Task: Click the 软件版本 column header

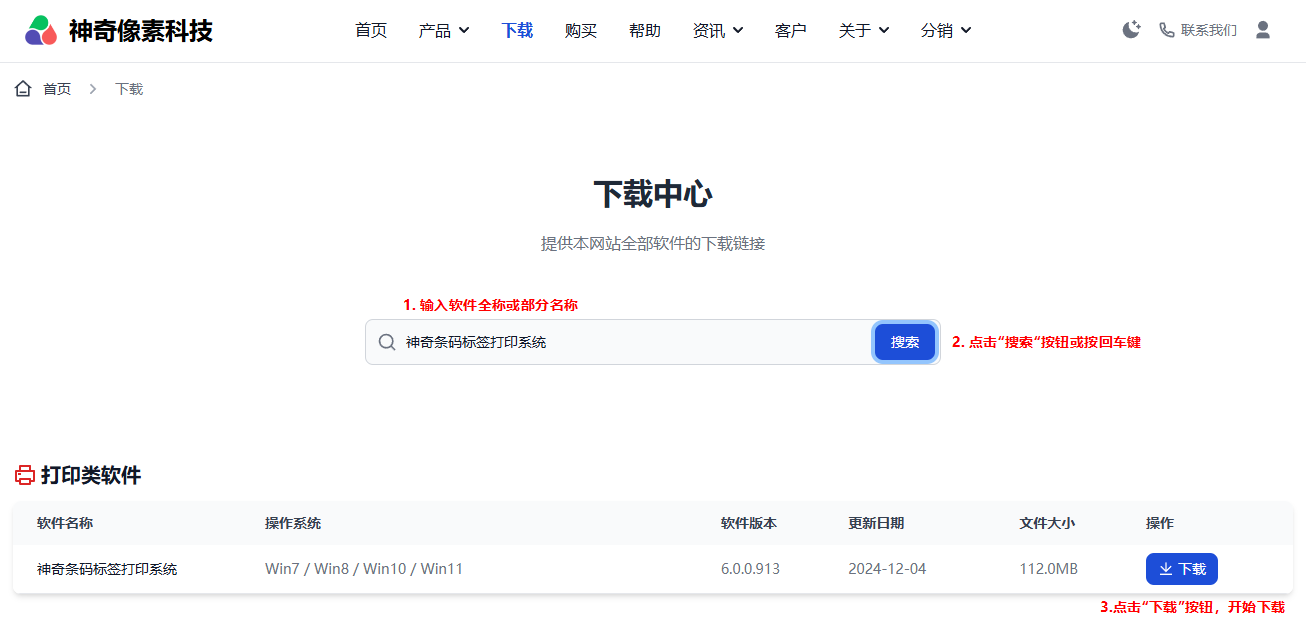Action: tap(749, 523)
